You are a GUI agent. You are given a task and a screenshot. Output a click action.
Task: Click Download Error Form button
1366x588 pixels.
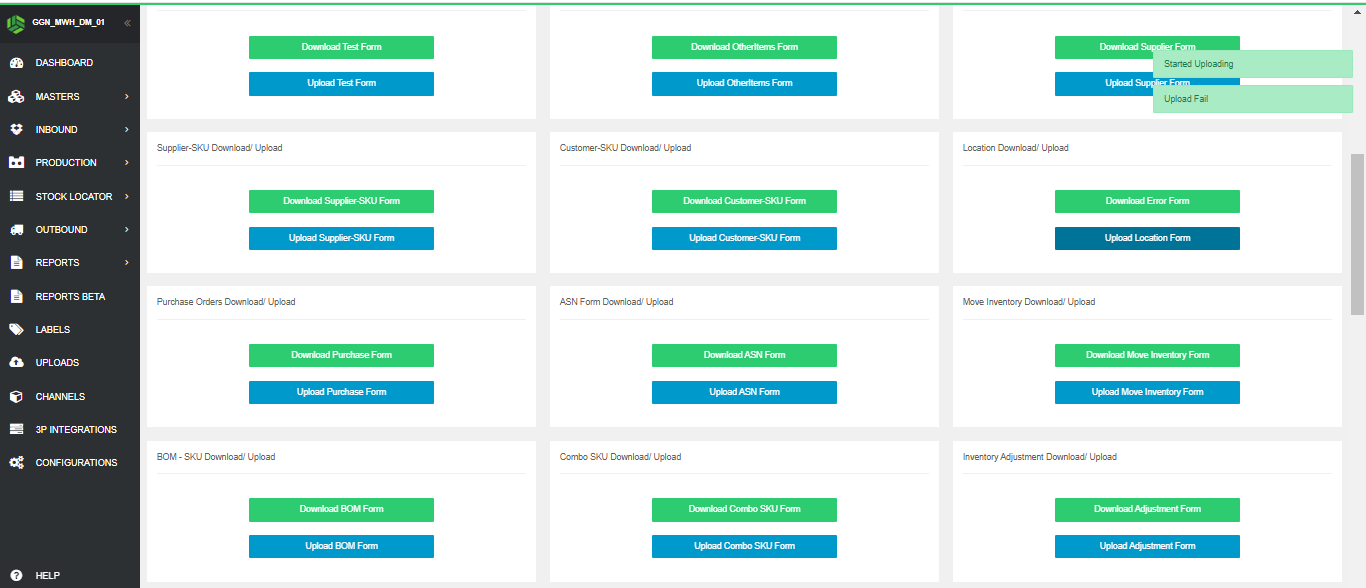(x=1147, y=201)
